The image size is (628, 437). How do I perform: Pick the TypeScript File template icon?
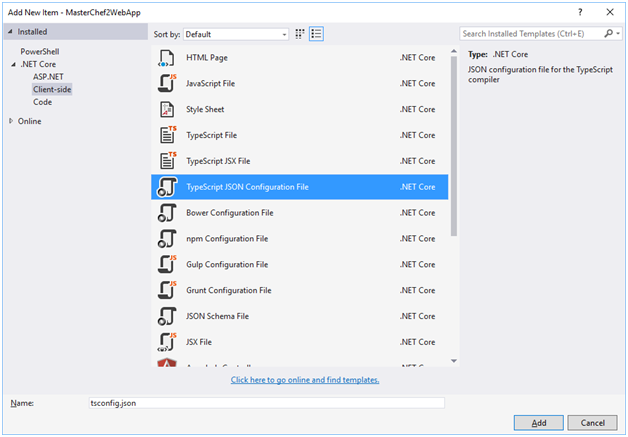coord(168,135)
